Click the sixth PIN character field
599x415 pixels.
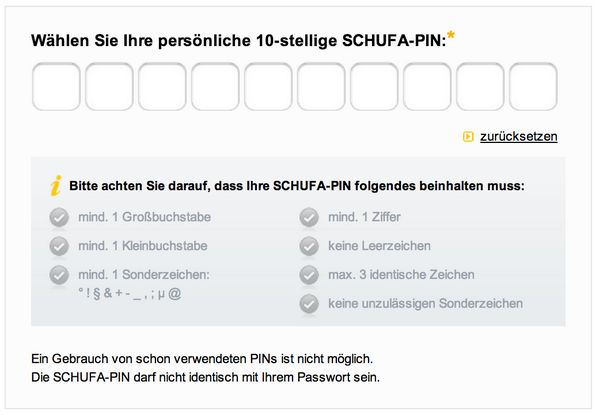[321, 87]
